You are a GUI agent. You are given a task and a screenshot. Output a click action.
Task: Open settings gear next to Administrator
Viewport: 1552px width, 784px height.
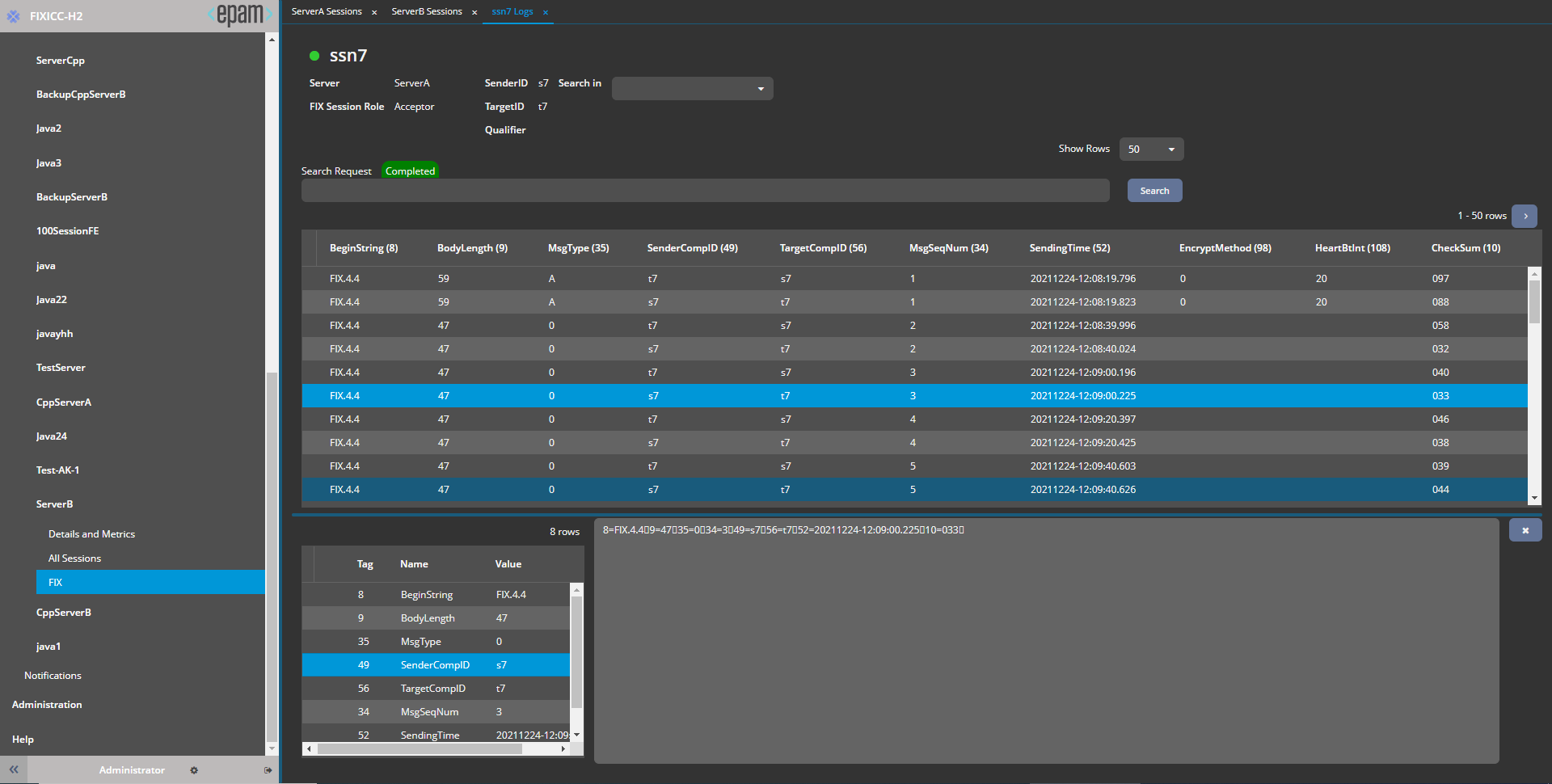tap(194, 770)
